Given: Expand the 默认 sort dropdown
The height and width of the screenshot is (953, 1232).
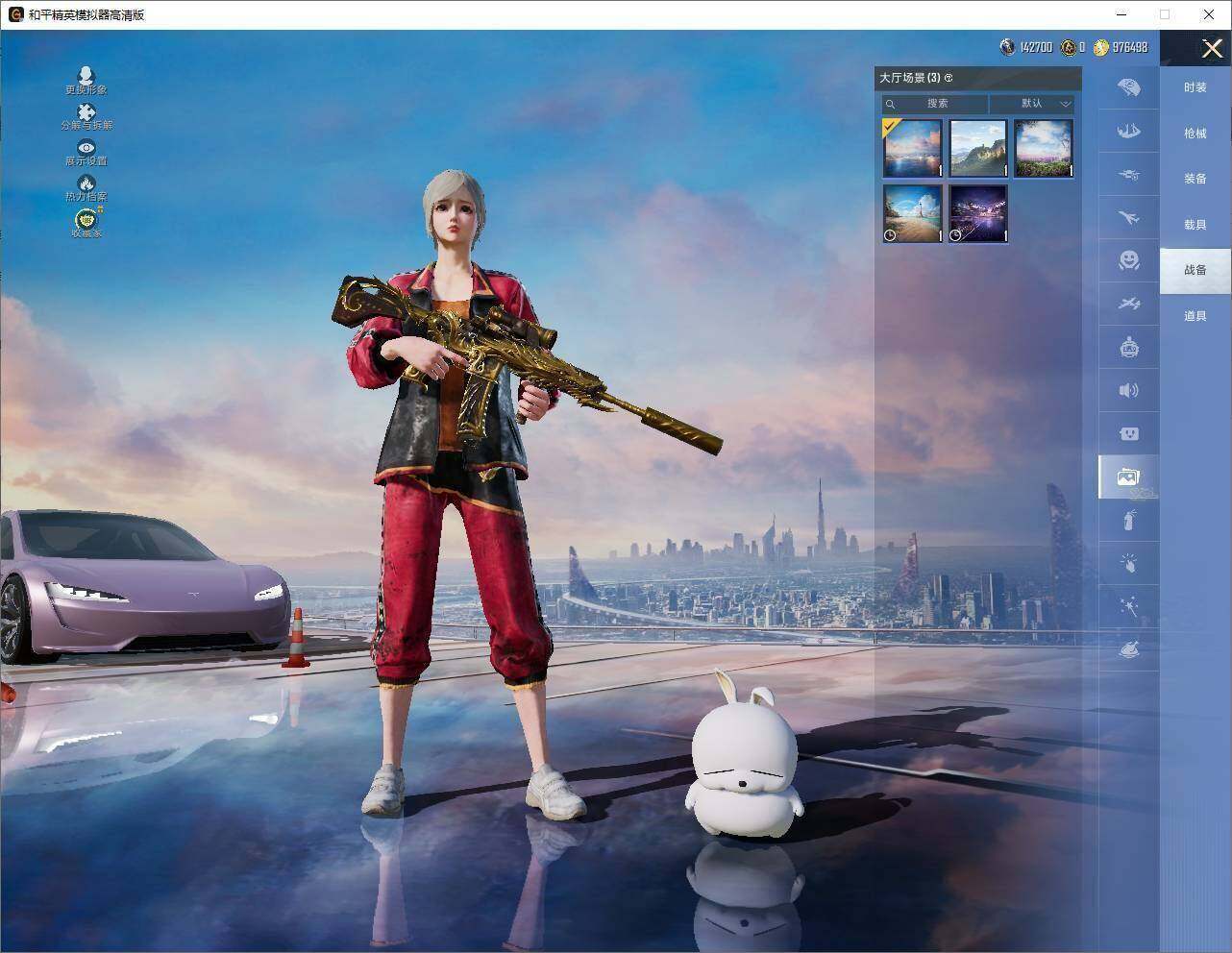Looking at the screenshot, I should 1032,104.
